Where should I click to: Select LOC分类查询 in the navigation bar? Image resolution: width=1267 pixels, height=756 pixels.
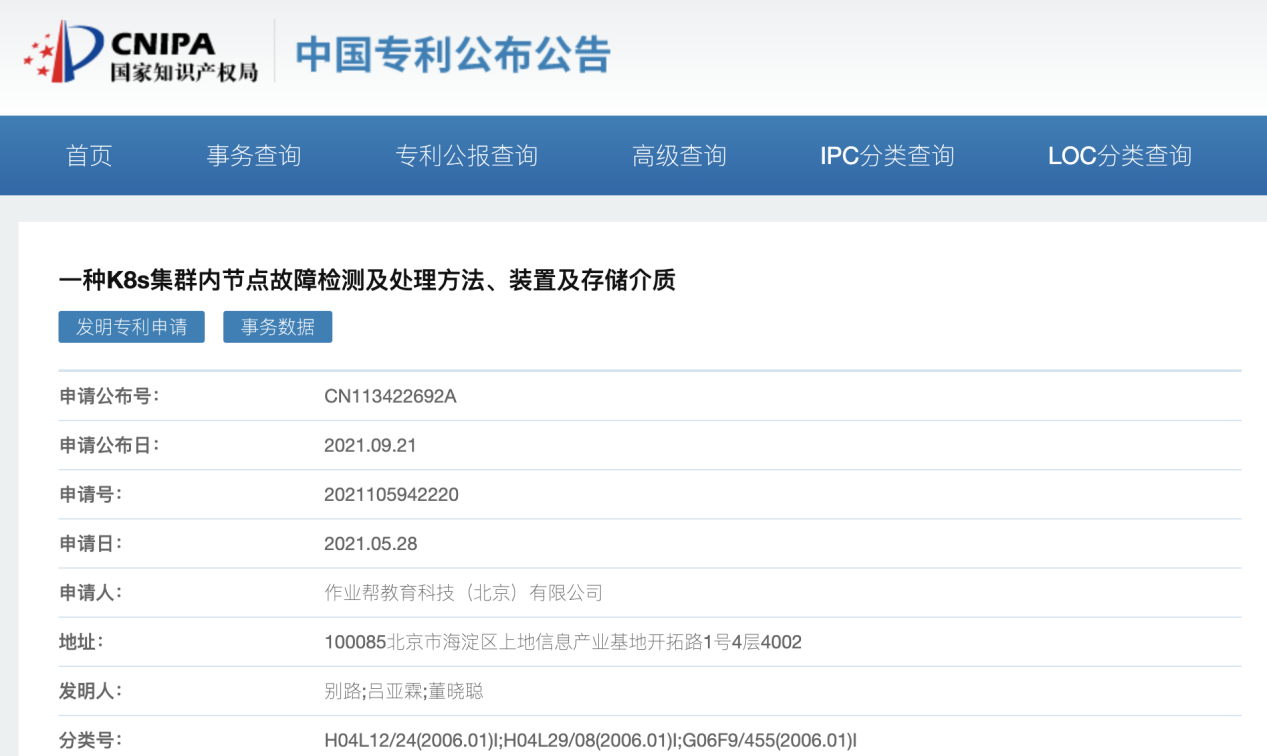click(x=1119, y=156)
